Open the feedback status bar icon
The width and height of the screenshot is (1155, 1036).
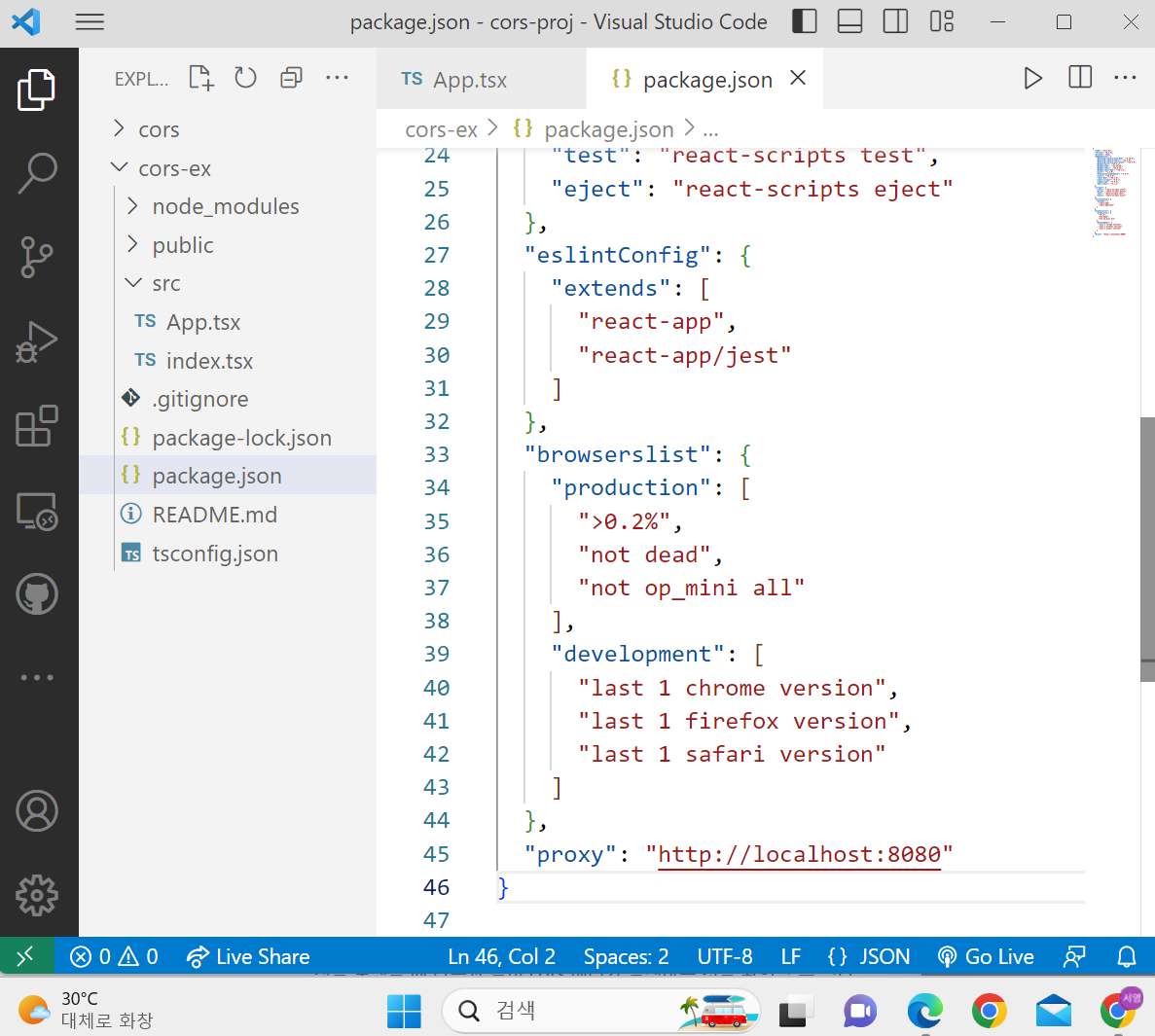pos(1074,956)
